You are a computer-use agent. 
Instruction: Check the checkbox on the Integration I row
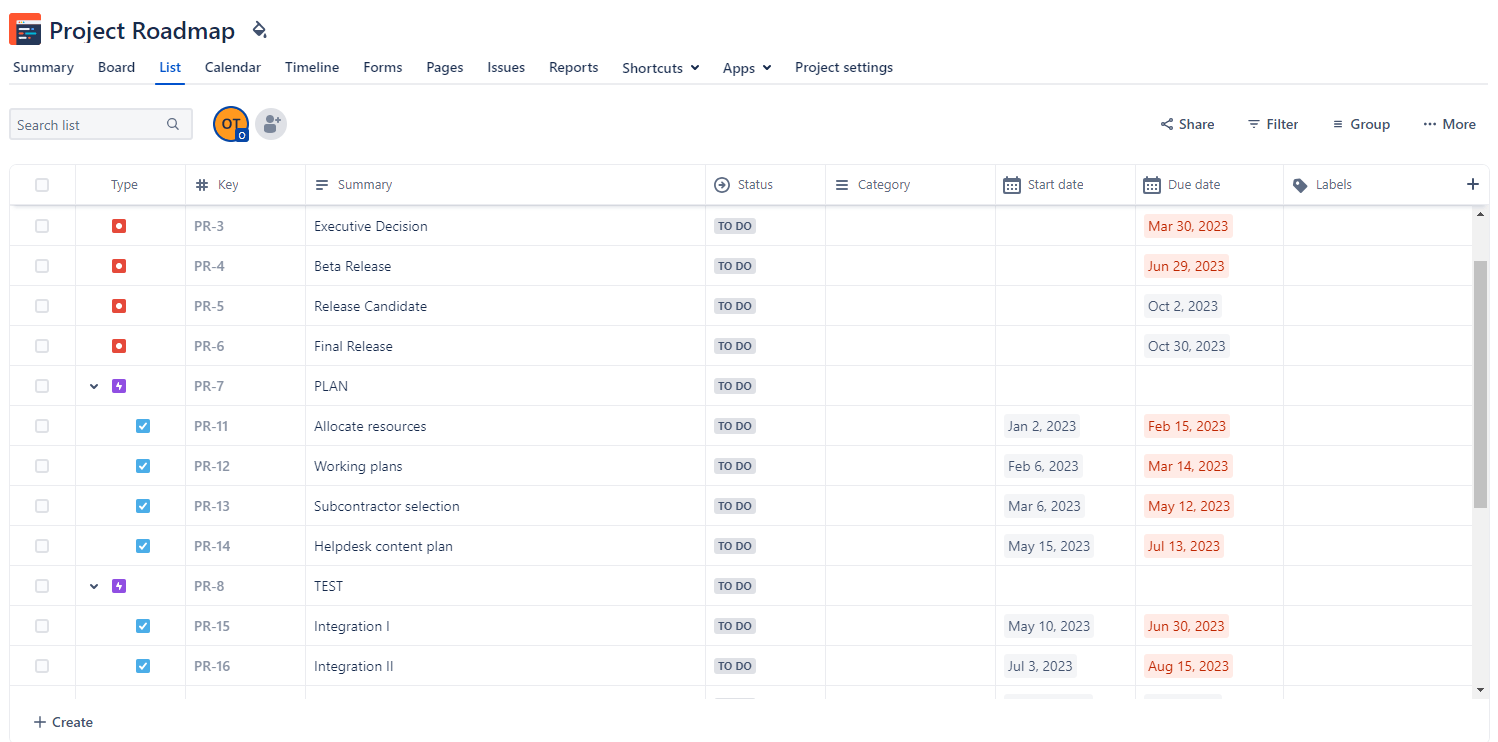tap(42, 626)
